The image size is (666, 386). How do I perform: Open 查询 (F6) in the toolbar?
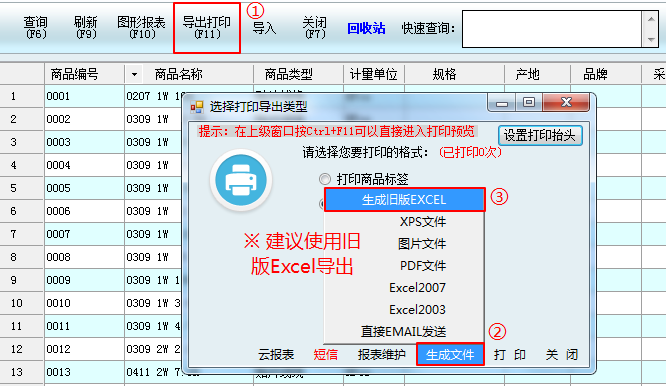(36, 28)
